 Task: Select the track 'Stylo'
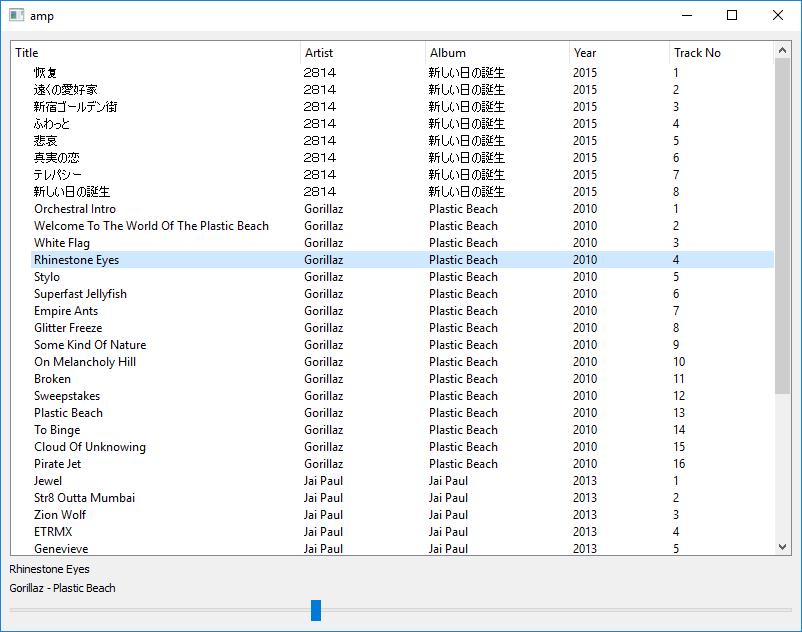(47, 277)
